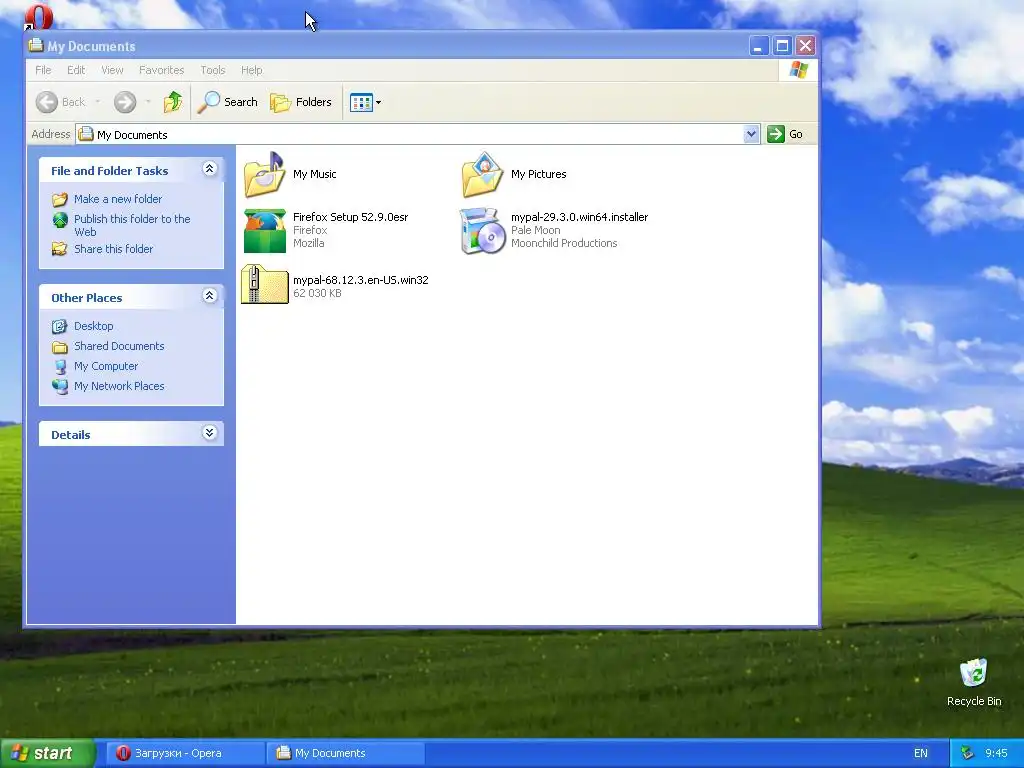Select the mypal-29.3.0.win64.installer icon
This screenshot has height=768, width=1024.
(483, 231)
